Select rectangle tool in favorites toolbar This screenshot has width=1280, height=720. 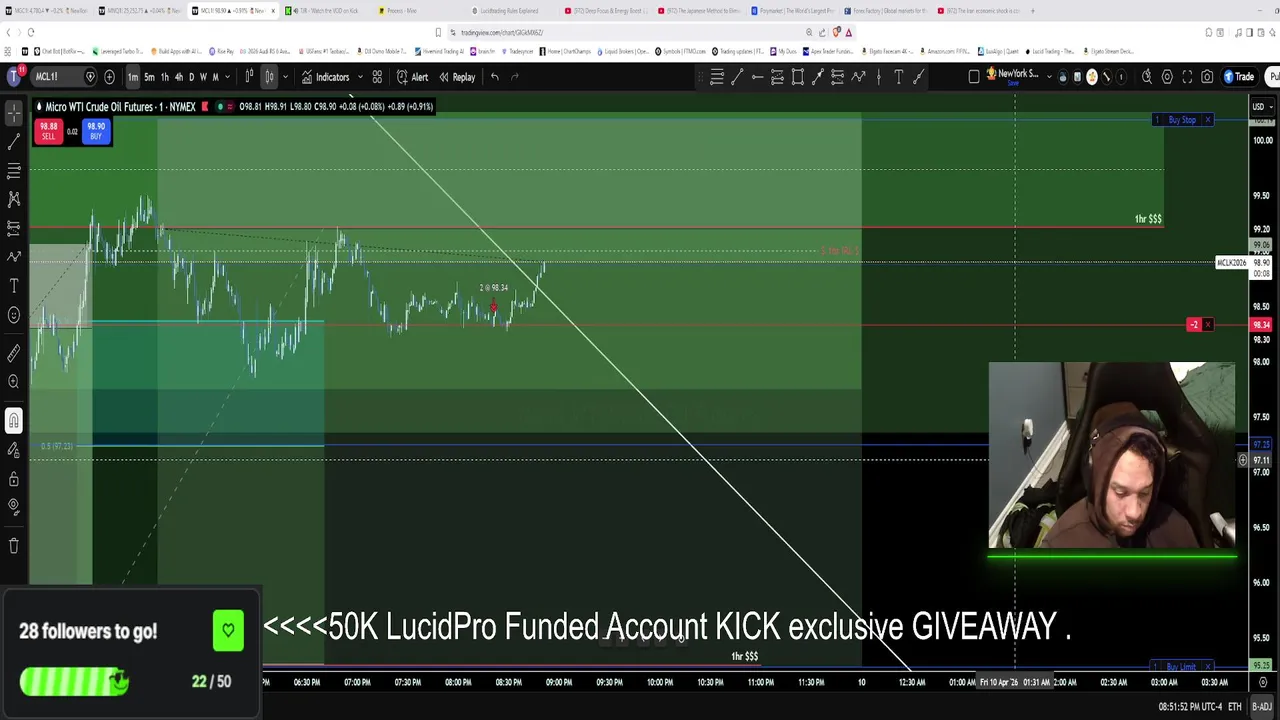coord(797,77)
